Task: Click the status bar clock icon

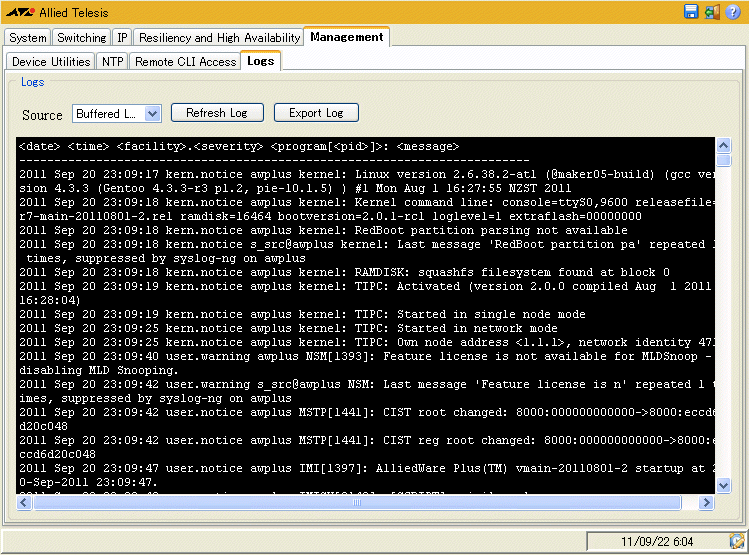Action: [x=737, y=541]
